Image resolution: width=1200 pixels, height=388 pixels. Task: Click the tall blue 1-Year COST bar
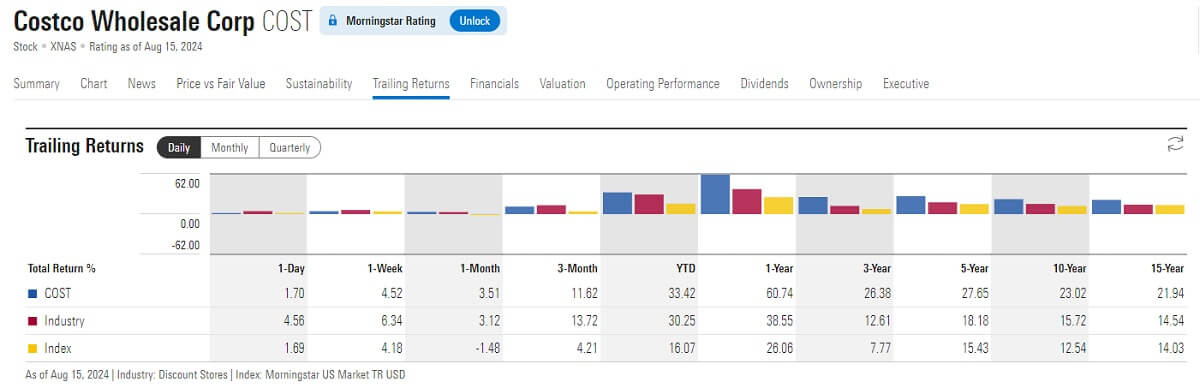[x=714, y=194]
